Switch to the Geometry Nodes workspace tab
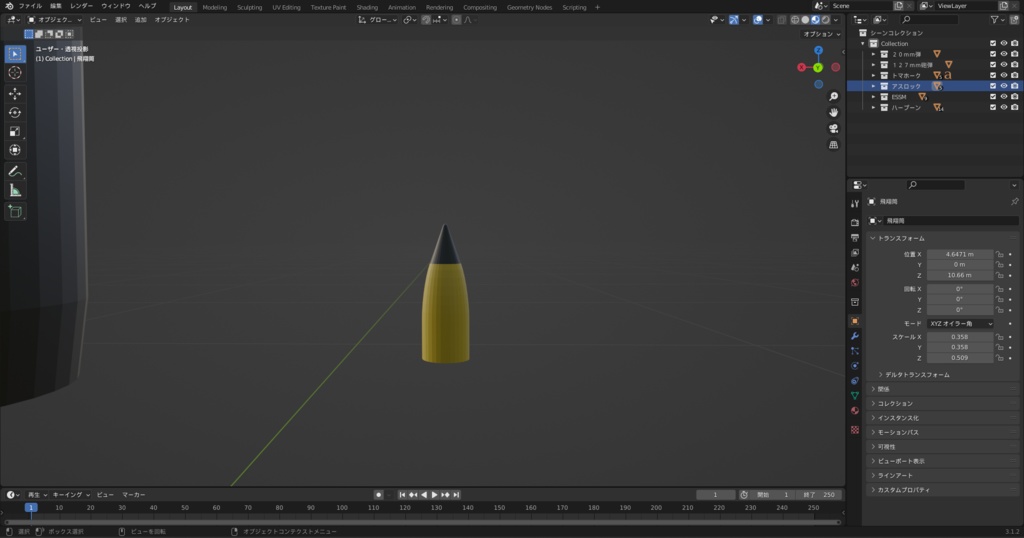Viewport: 1024px width, 538px height. pyautogui.click(x=529, y=7)
